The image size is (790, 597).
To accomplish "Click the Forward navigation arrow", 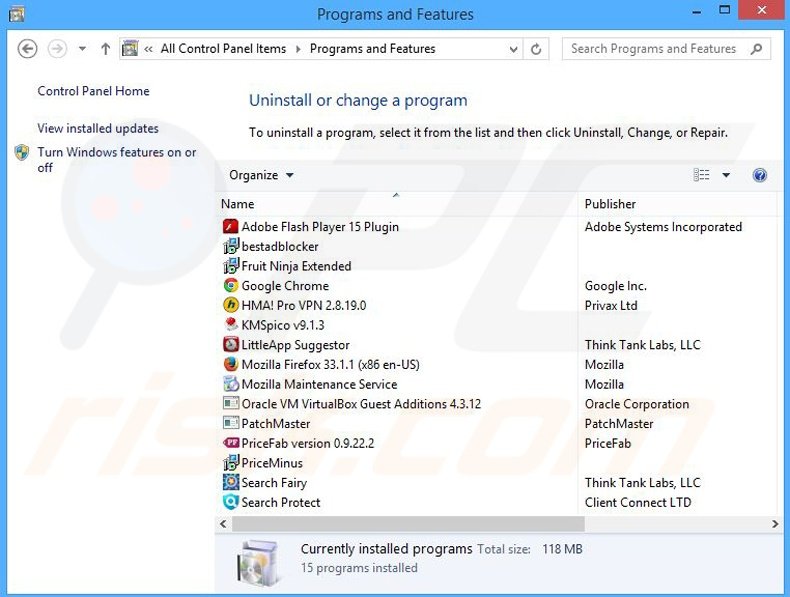I will click(x=57, y=49).
